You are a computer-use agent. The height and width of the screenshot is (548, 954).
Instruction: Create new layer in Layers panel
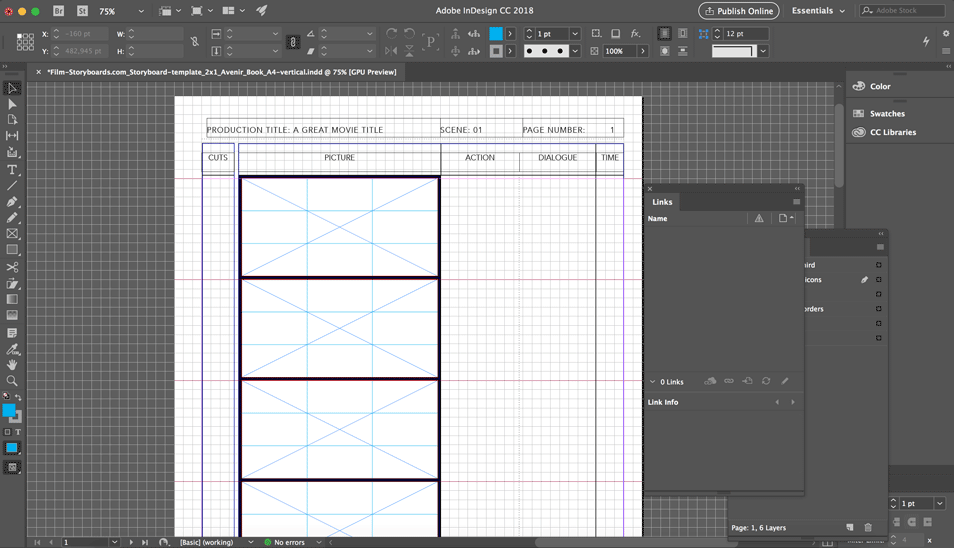click(x=849, y=527)
